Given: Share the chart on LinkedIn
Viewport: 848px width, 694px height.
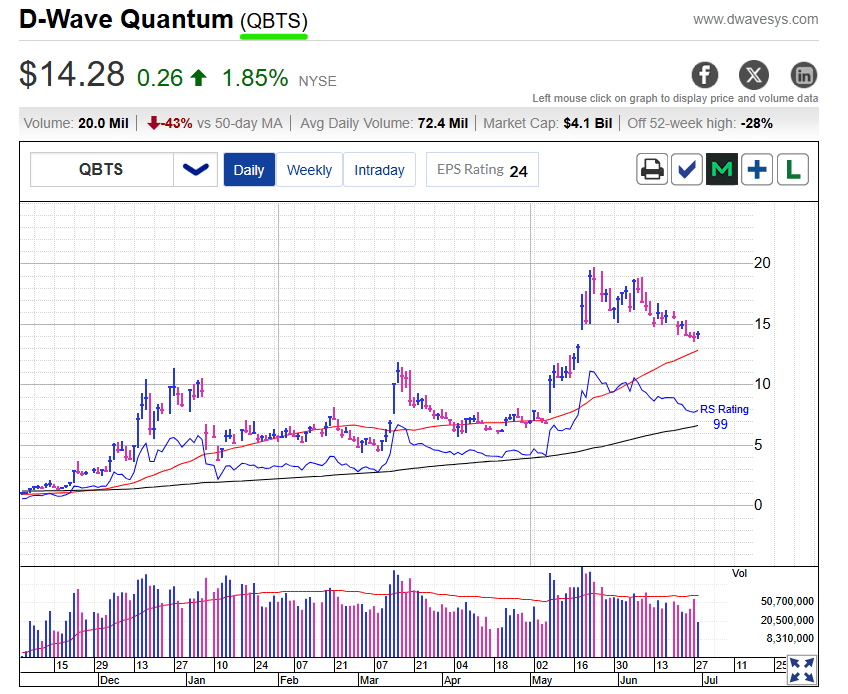Looking at the screenshot, I should [804, 75].
